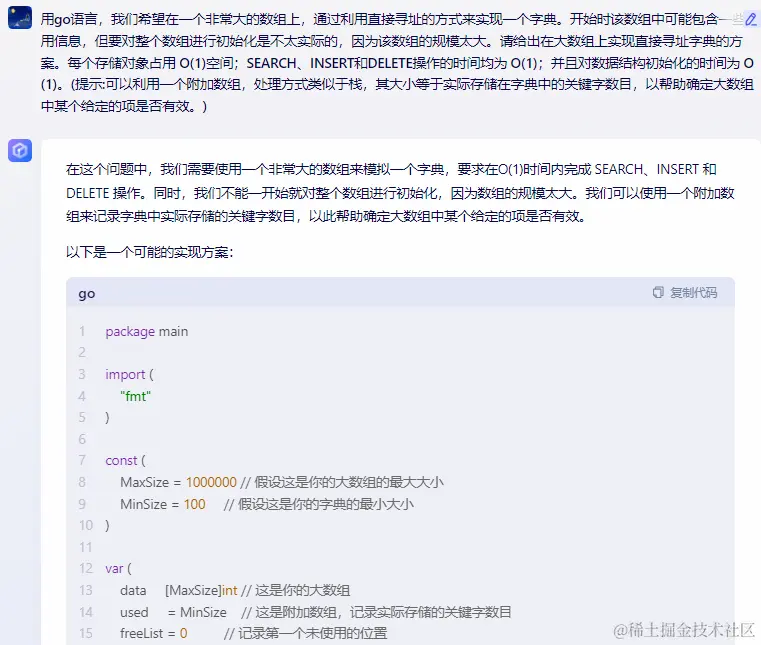Click line number 8 in code gutter
This screenshot has height=645, width=761.
tap(82, 482)
